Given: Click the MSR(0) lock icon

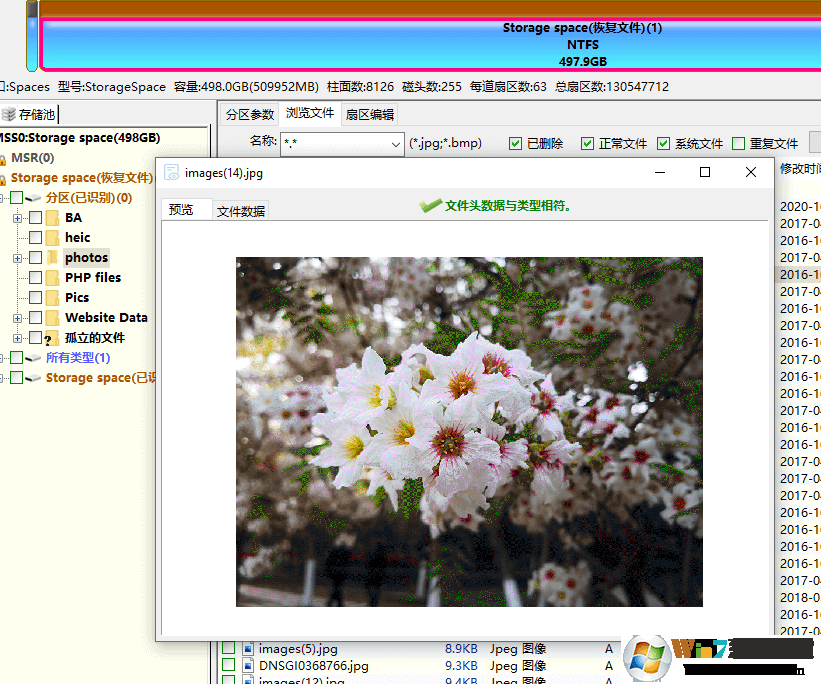Looking at the screenshot, I should coord(3,158).
